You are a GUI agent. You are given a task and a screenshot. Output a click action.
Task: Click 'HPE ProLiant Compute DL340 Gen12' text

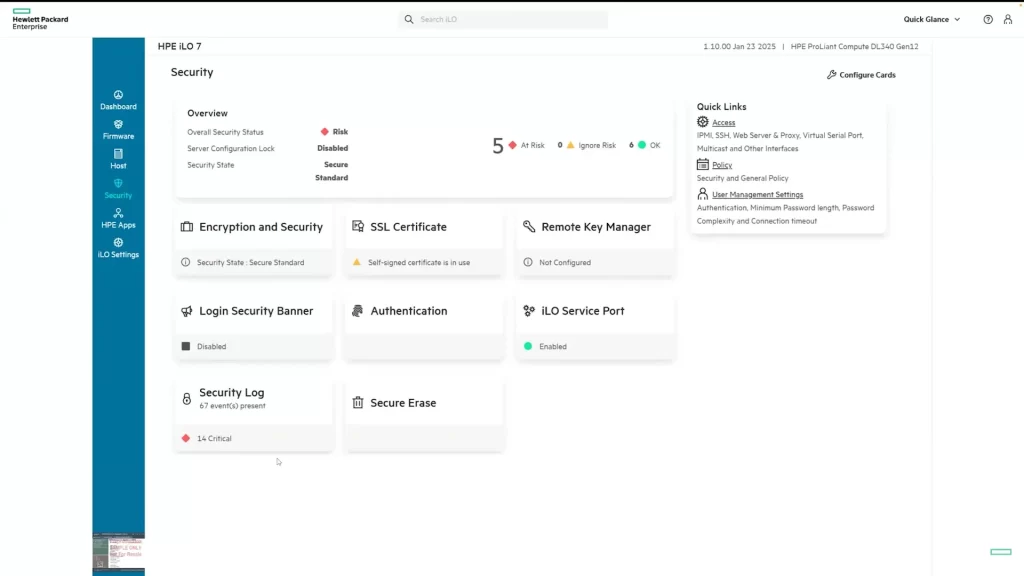(854, 46)
